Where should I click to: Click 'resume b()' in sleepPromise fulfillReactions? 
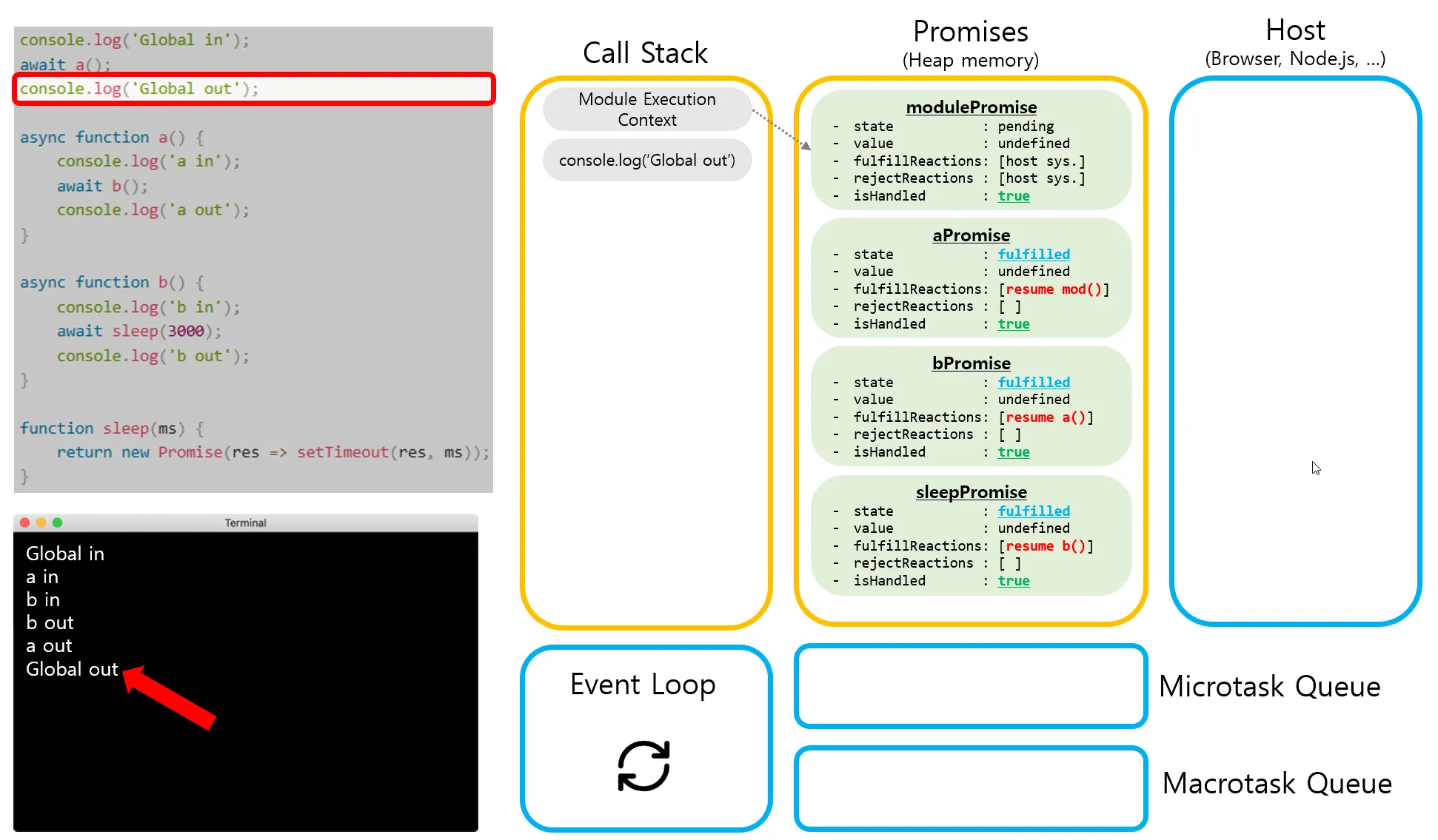[1045, 546]
